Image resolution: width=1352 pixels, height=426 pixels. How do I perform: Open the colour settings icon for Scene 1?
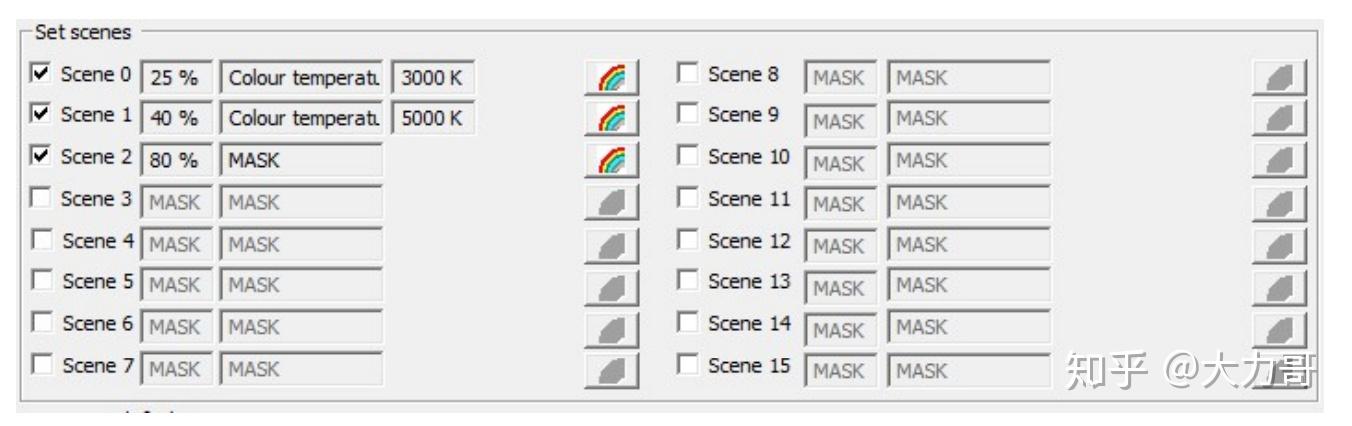611,119
